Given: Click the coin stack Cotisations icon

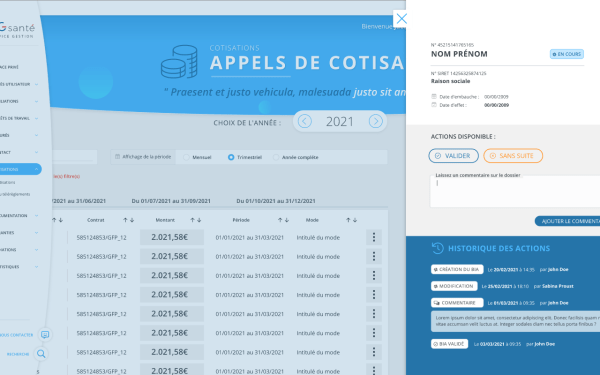Looking at the screenshot, I should [179, 62].
